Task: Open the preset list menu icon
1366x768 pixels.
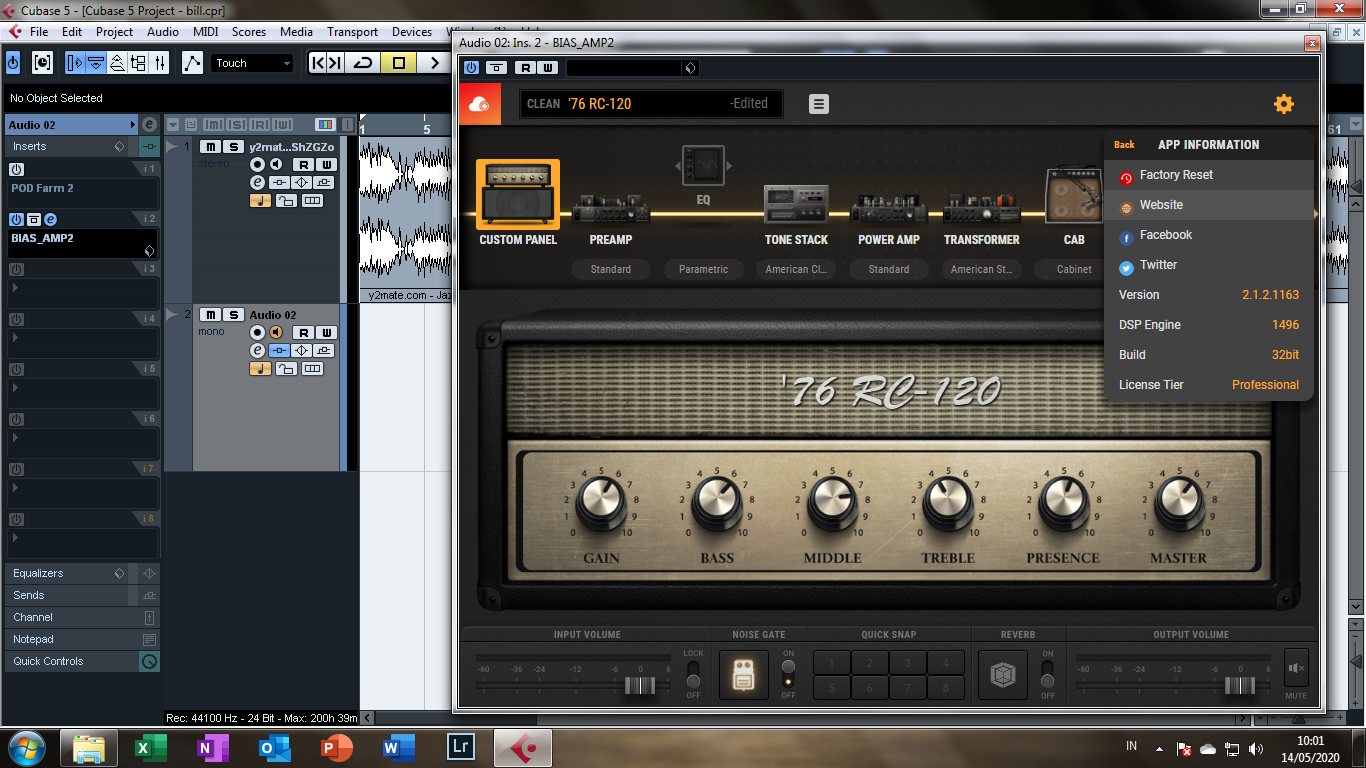Action: [819, 104]
